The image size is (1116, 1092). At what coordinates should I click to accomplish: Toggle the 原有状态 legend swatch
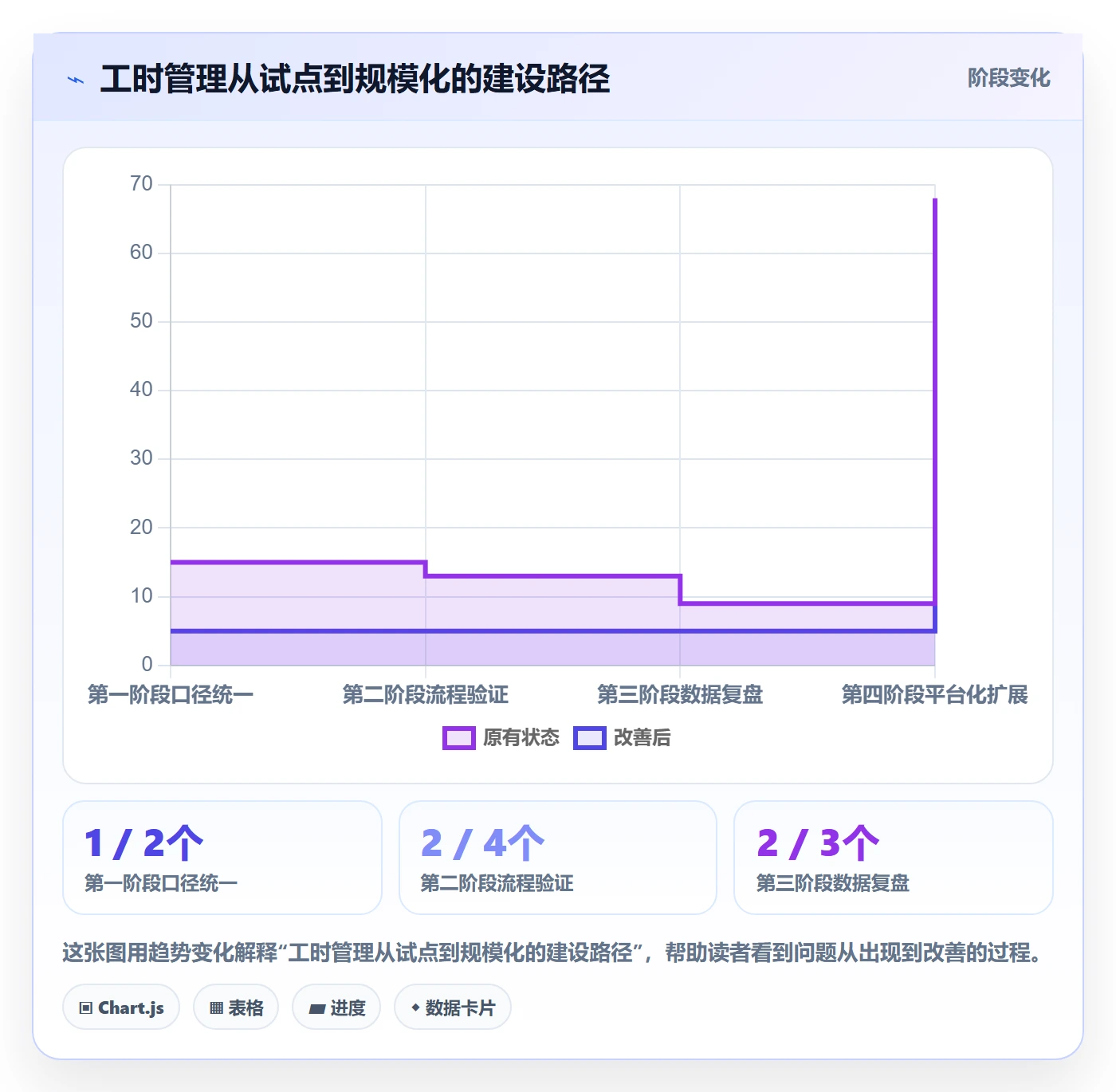[x=458, y=738]
